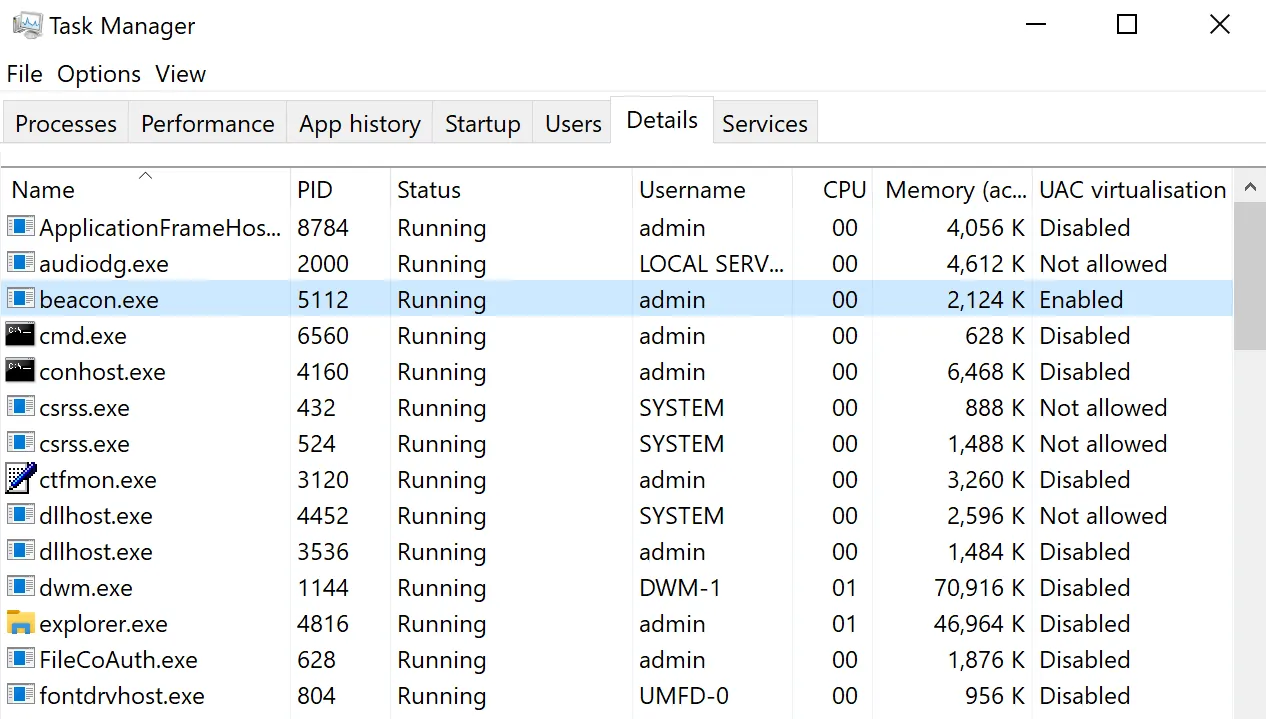Click memory value 70,916 K
Image resolution: width=1266 pixels, height=719 pixels.
pyautogui.click(x=980, y=587)
